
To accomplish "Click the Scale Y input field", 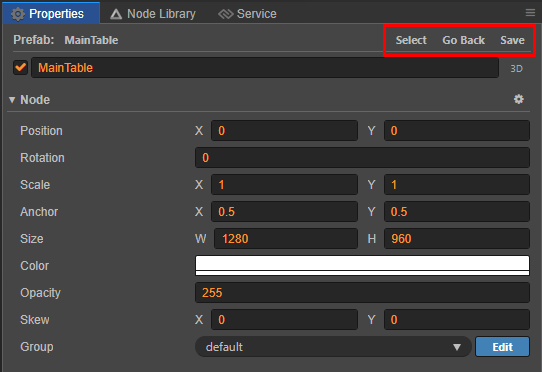I will [457, 185].
